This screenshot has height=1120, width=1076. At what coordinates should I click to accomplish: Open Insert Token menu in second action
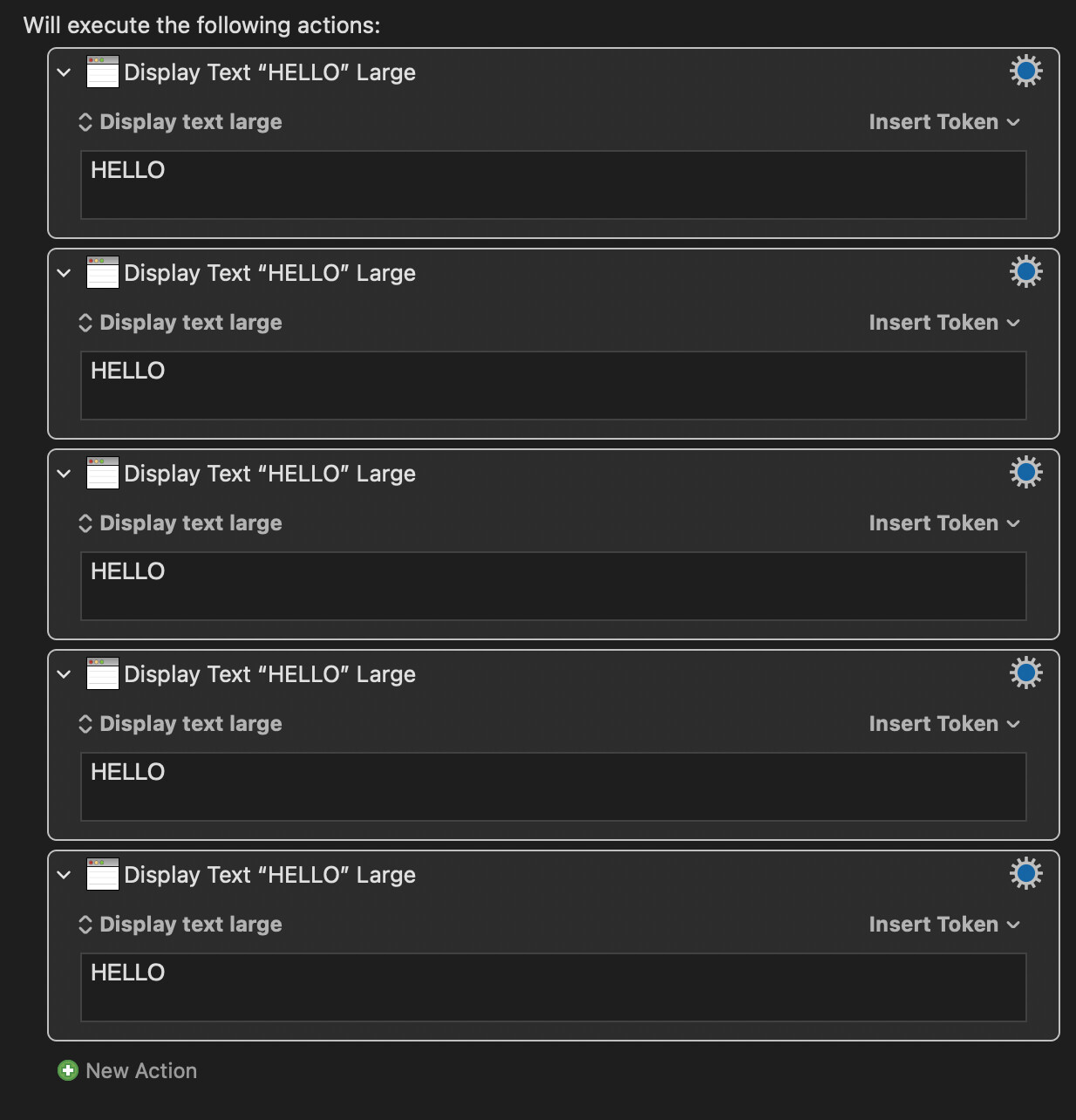[x=943, y=323]
